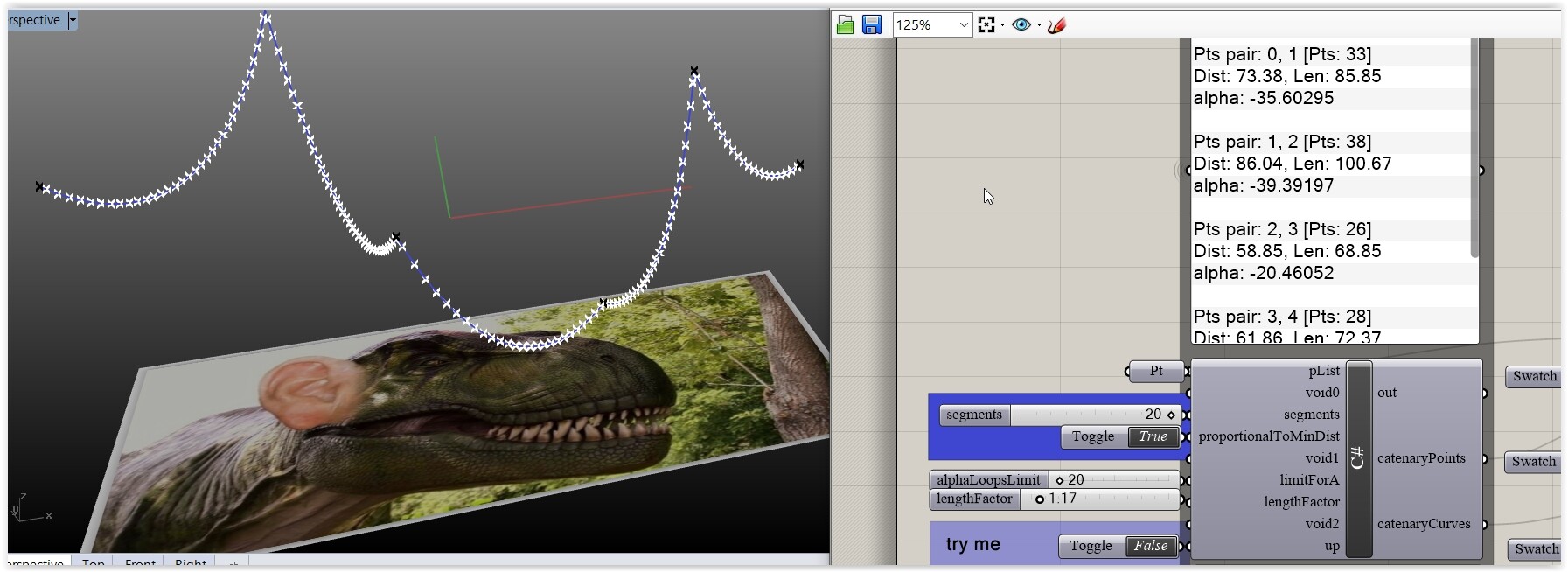The height and width of the screenshot is (572, 1568).
Task: Click the proportionalToMinDist input label
Action: click(x=1269, y=436)
